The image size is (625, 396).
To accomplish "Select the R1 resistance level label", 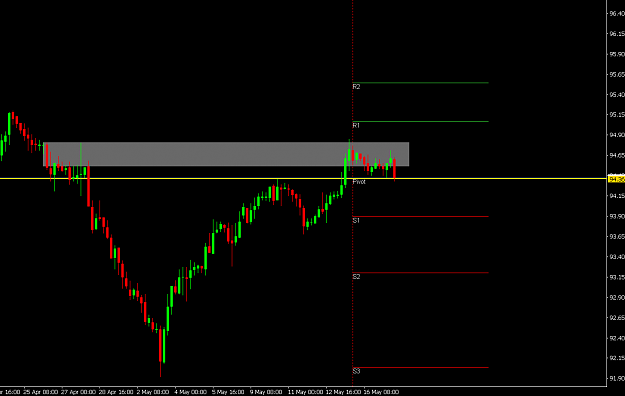I will coord(356,125).
